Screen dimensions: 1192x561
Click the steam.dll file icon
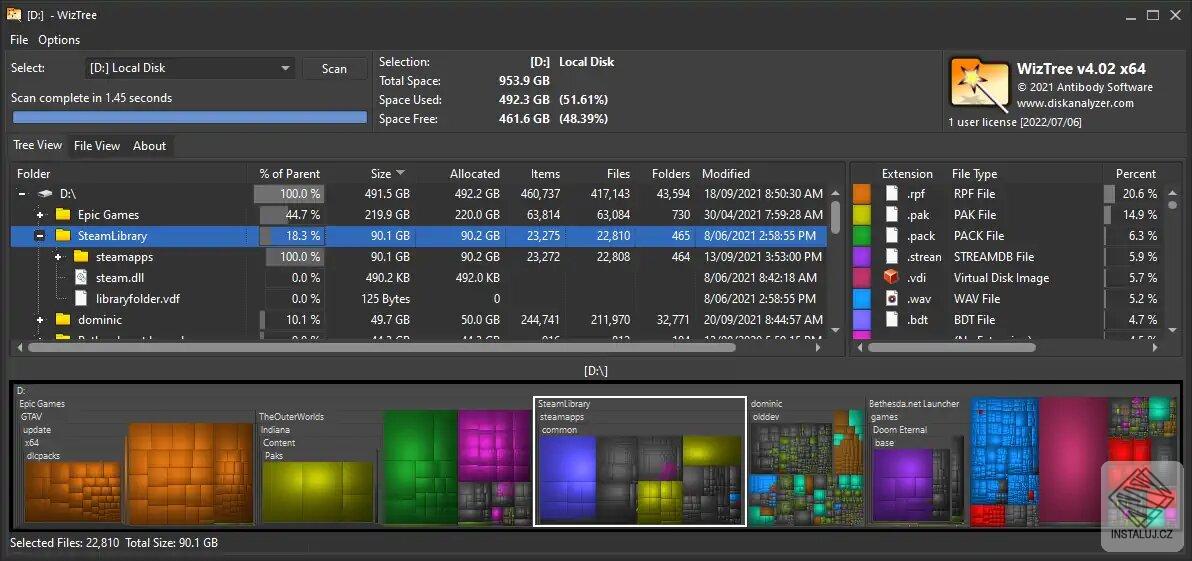point(81,278)
